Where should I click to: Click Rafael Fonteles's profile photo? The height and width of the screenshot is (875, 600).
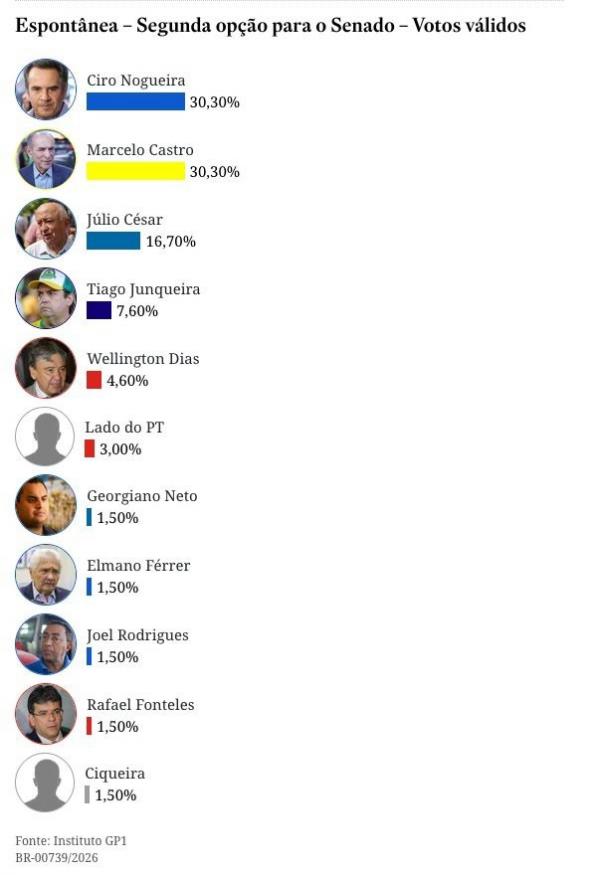point(45,714)
